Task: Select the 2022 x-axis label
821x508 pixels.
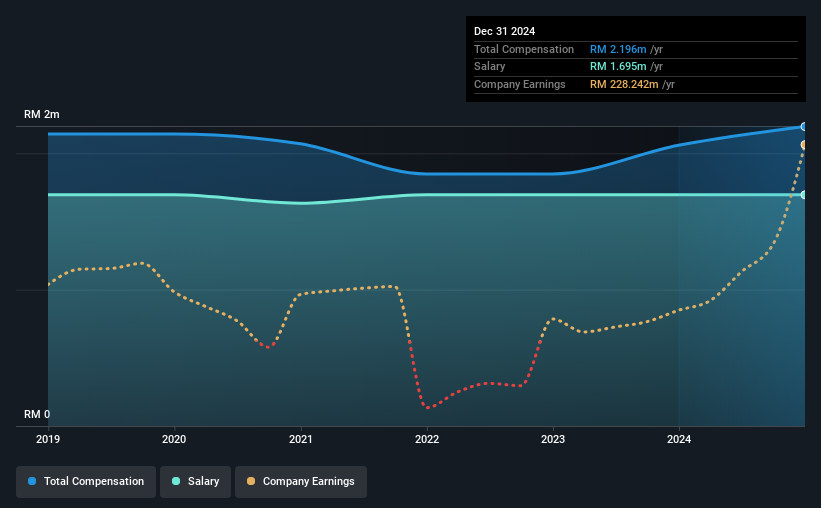Action: [427, 439]
